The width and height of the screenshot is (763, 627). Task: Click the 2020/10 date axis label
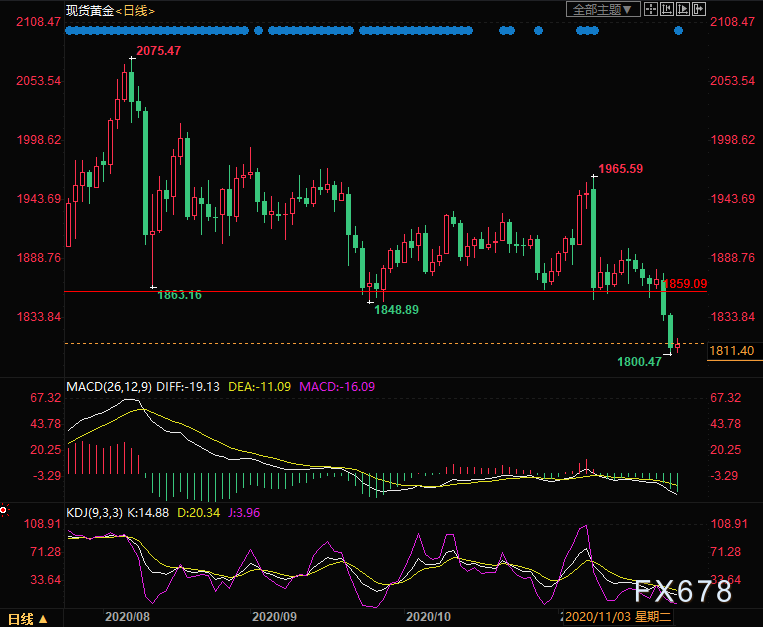coord(428,617)
